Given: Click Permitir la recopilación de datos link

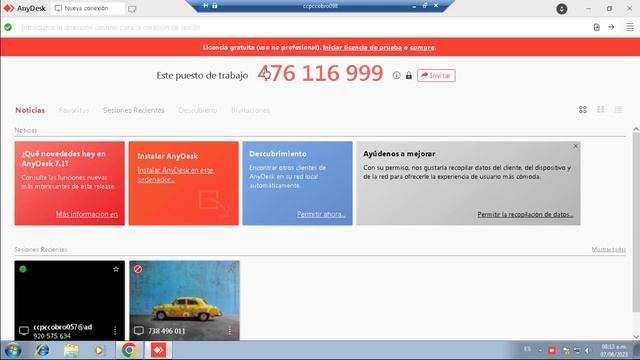Looking at the screenshot, I should pos(525,214).
